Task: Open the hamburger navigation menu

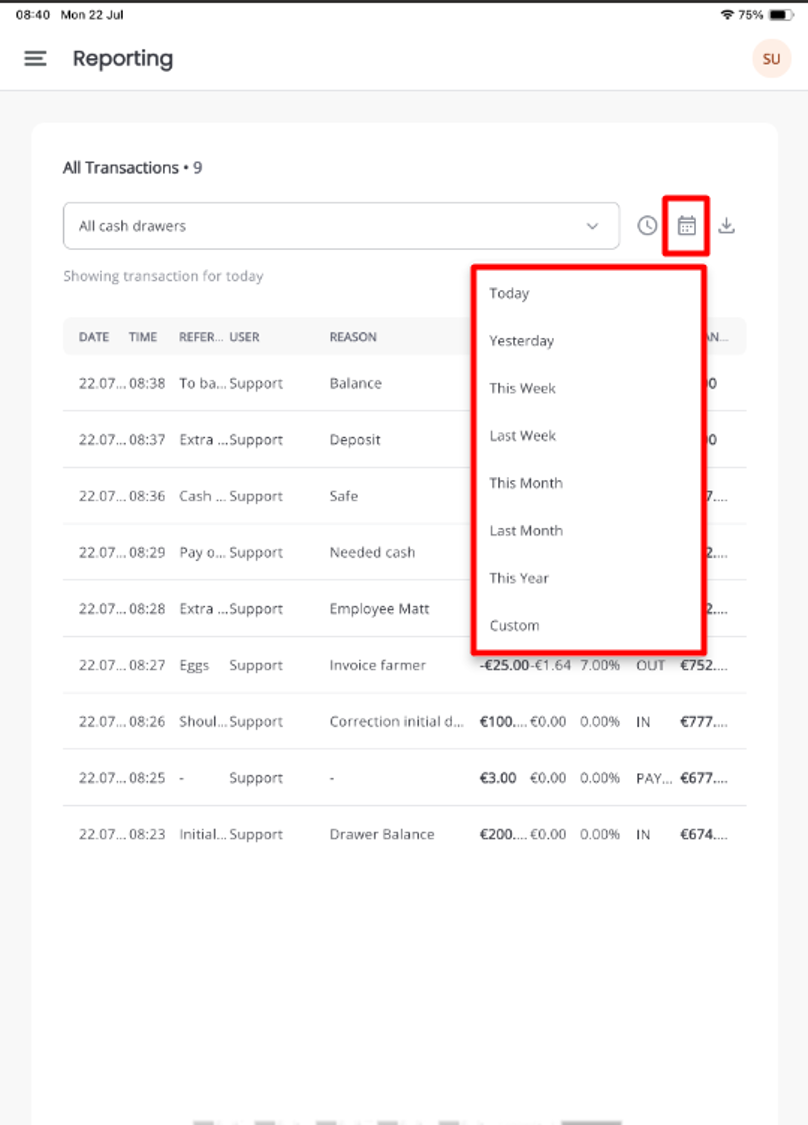Action: tap(35, 59)
